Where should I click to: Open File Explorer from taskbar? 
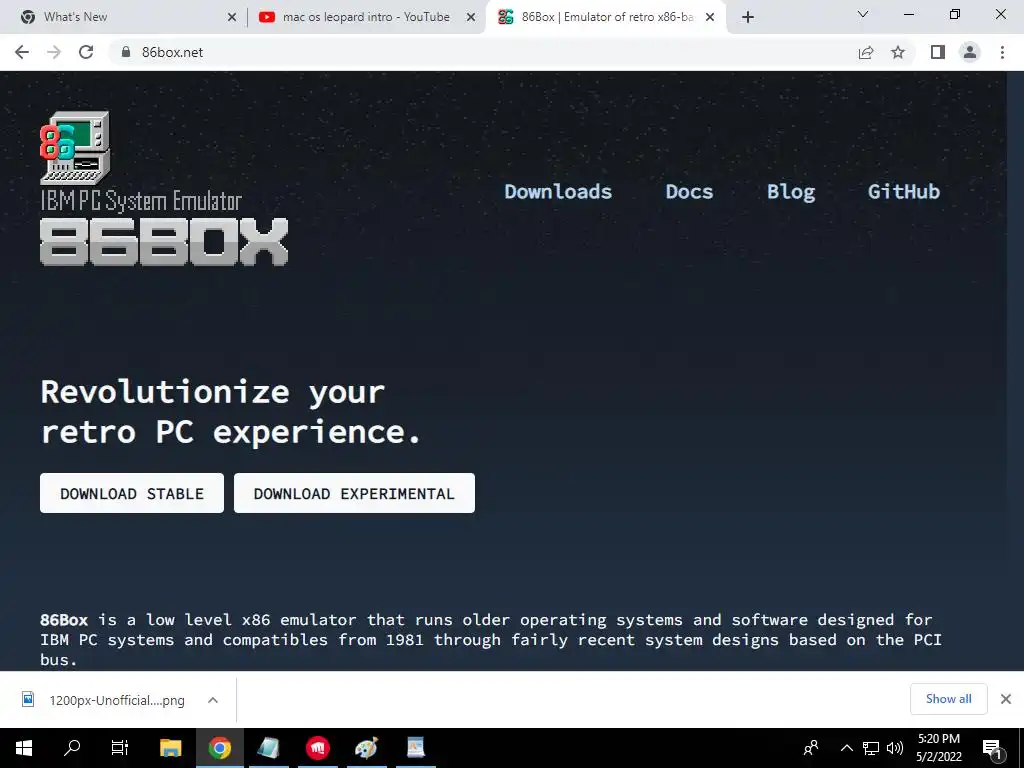170,748
